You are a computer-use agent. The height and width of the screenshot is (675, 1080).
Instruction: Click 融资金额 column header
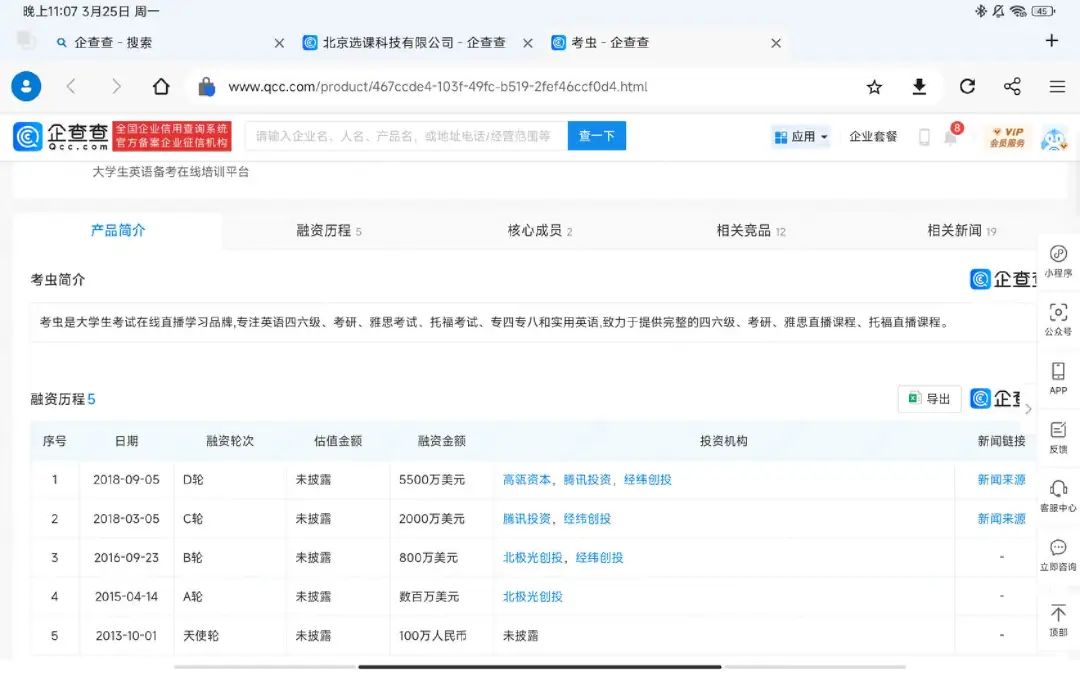tap(442, 441)
